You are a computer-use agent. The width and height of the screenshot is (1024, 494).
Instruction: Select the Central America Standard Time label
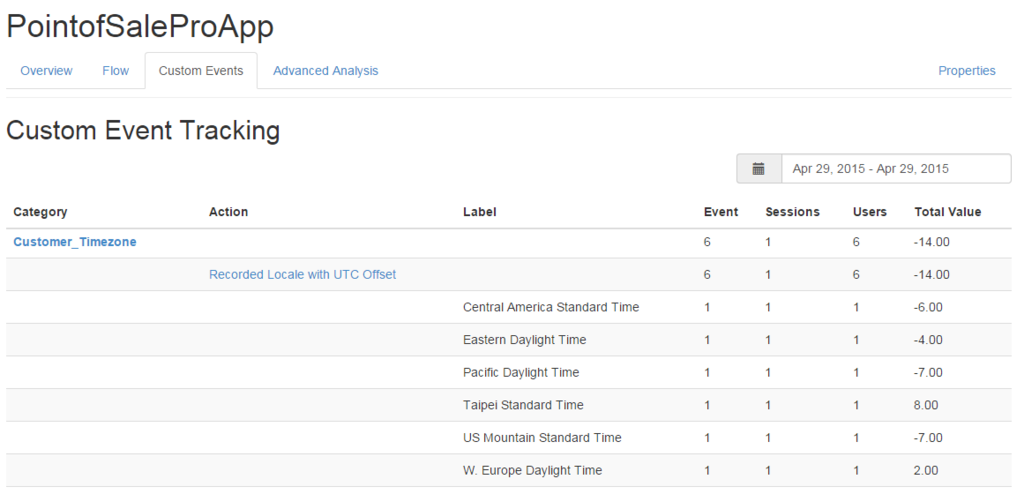pos(551,307)
